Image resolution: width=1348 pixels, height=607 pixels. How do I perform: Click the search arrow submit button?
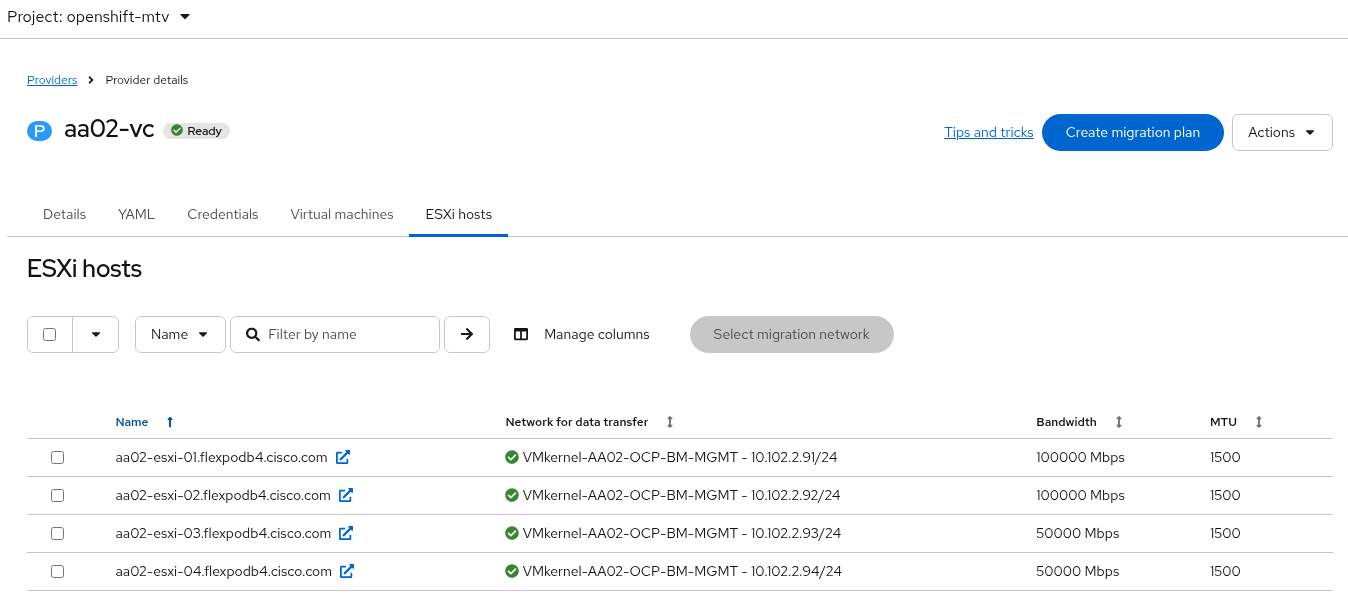[x=467, y=334]
